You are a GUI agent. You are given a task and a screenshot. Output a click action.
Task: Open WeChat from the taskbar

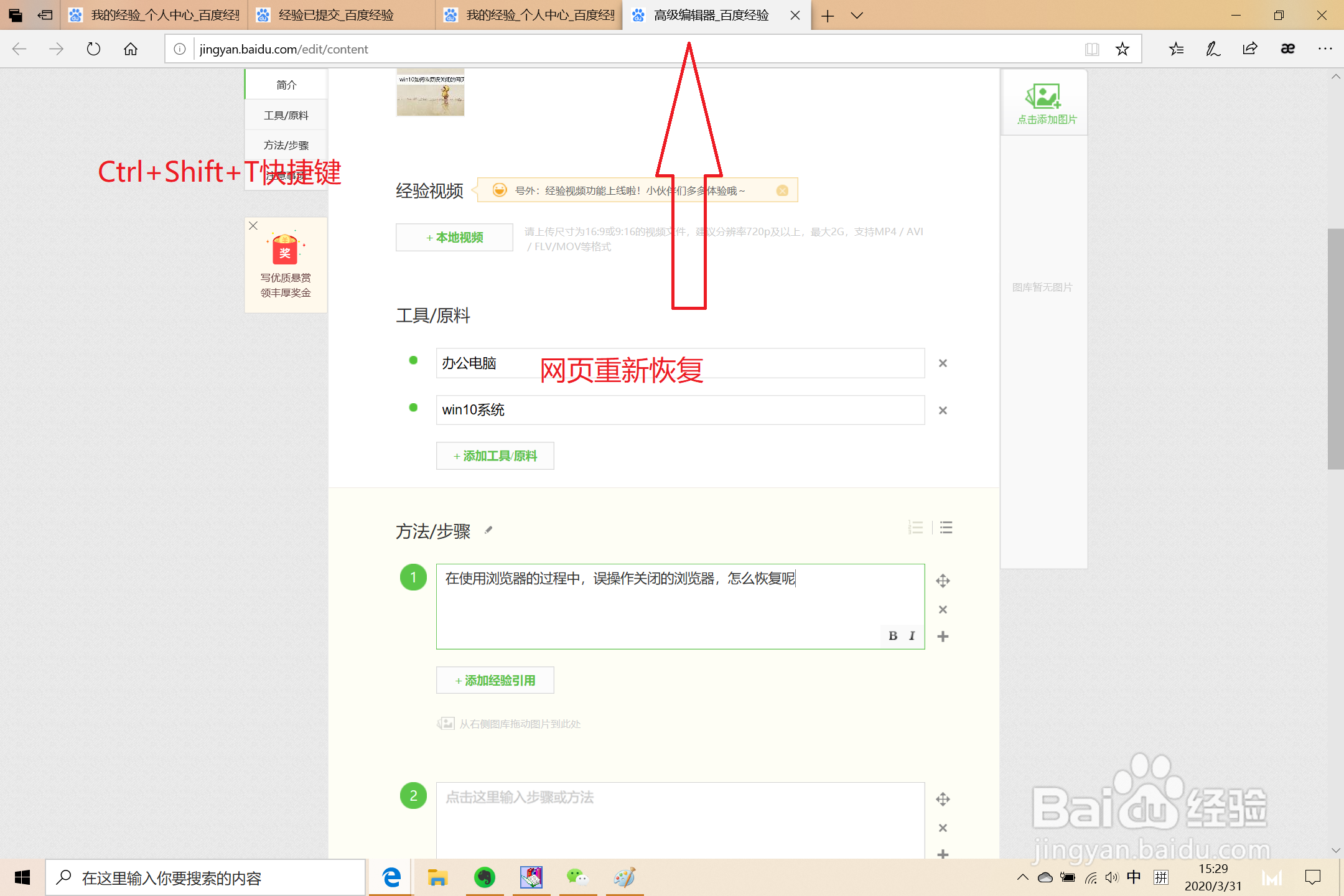[578, 877]
